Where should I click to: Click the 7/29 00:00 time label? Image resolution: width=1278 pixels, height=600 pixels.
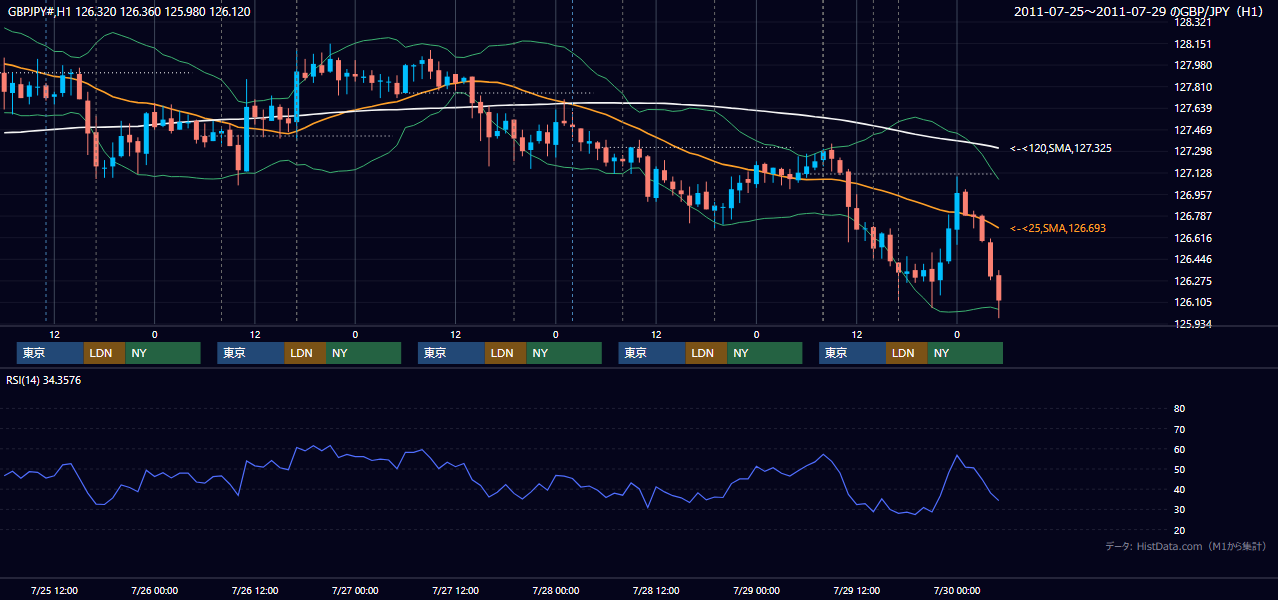coord(756,590)
